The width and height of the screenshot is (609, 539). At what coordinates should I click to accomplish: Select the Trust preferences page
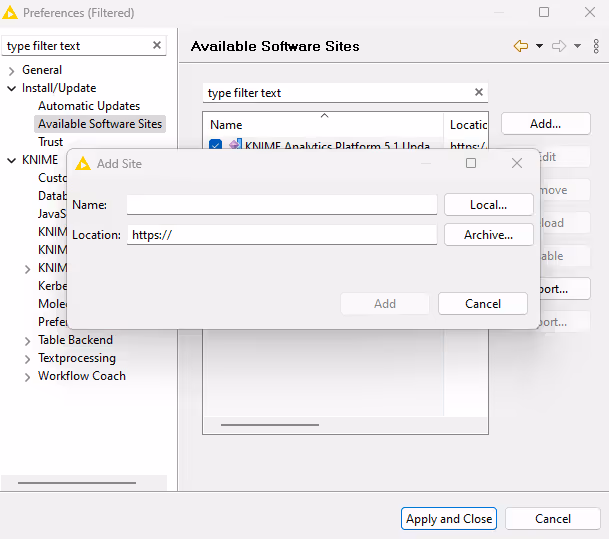[51, 142]
